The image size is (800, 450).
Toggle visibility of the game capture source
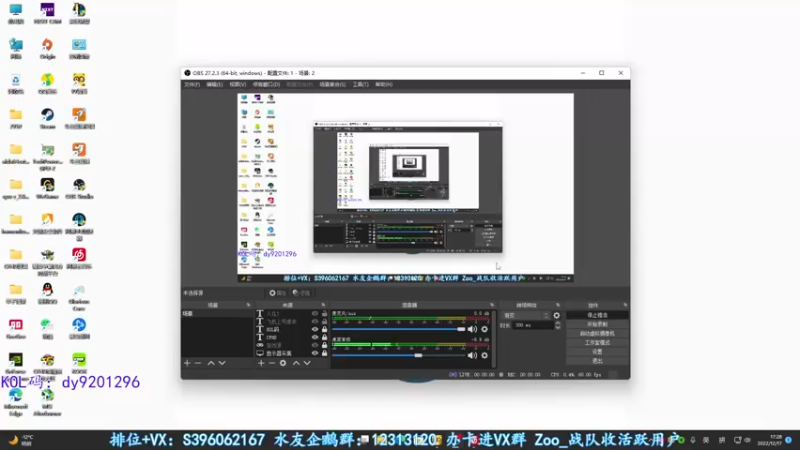coord(315,345)
